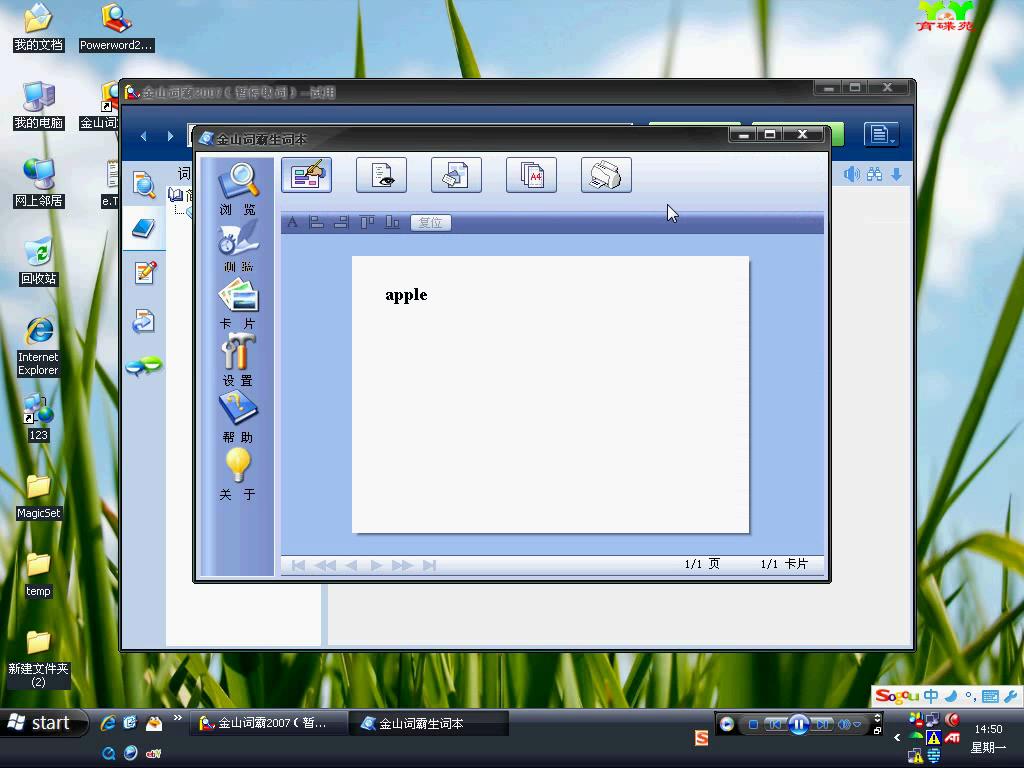Select the translate arrows icon in 金山词霸2007's left sidebar
The height and width of the screenshot is (768, 1024).
[x=144, y=321]
